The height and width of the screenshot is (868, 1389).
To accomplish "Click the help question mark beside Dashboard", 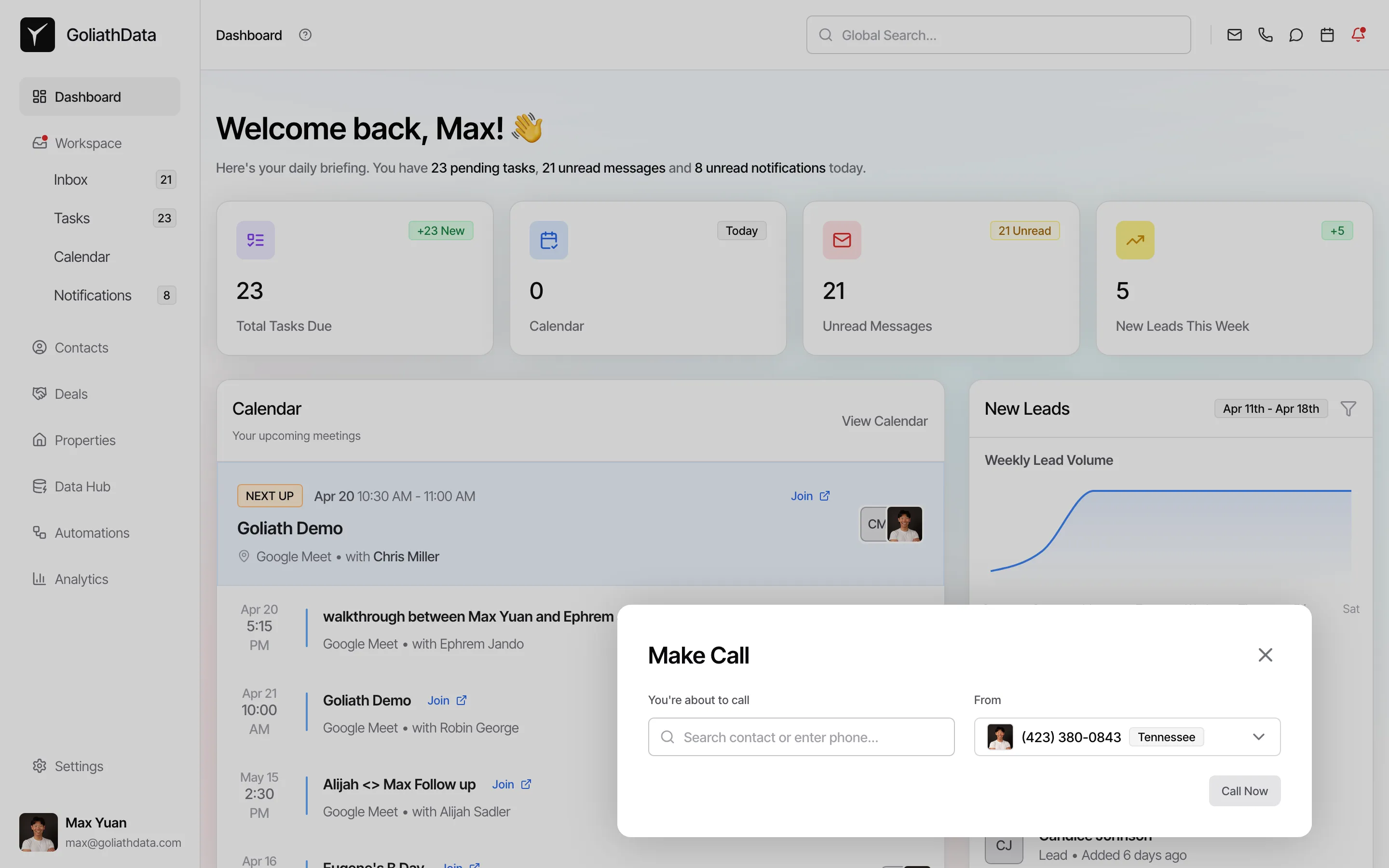I will [305, 35].
